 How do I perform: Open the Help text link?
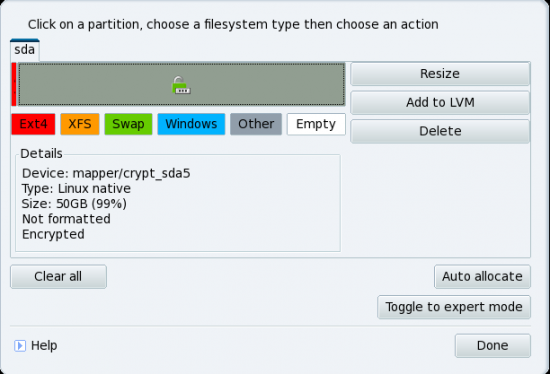pos(44,346)
